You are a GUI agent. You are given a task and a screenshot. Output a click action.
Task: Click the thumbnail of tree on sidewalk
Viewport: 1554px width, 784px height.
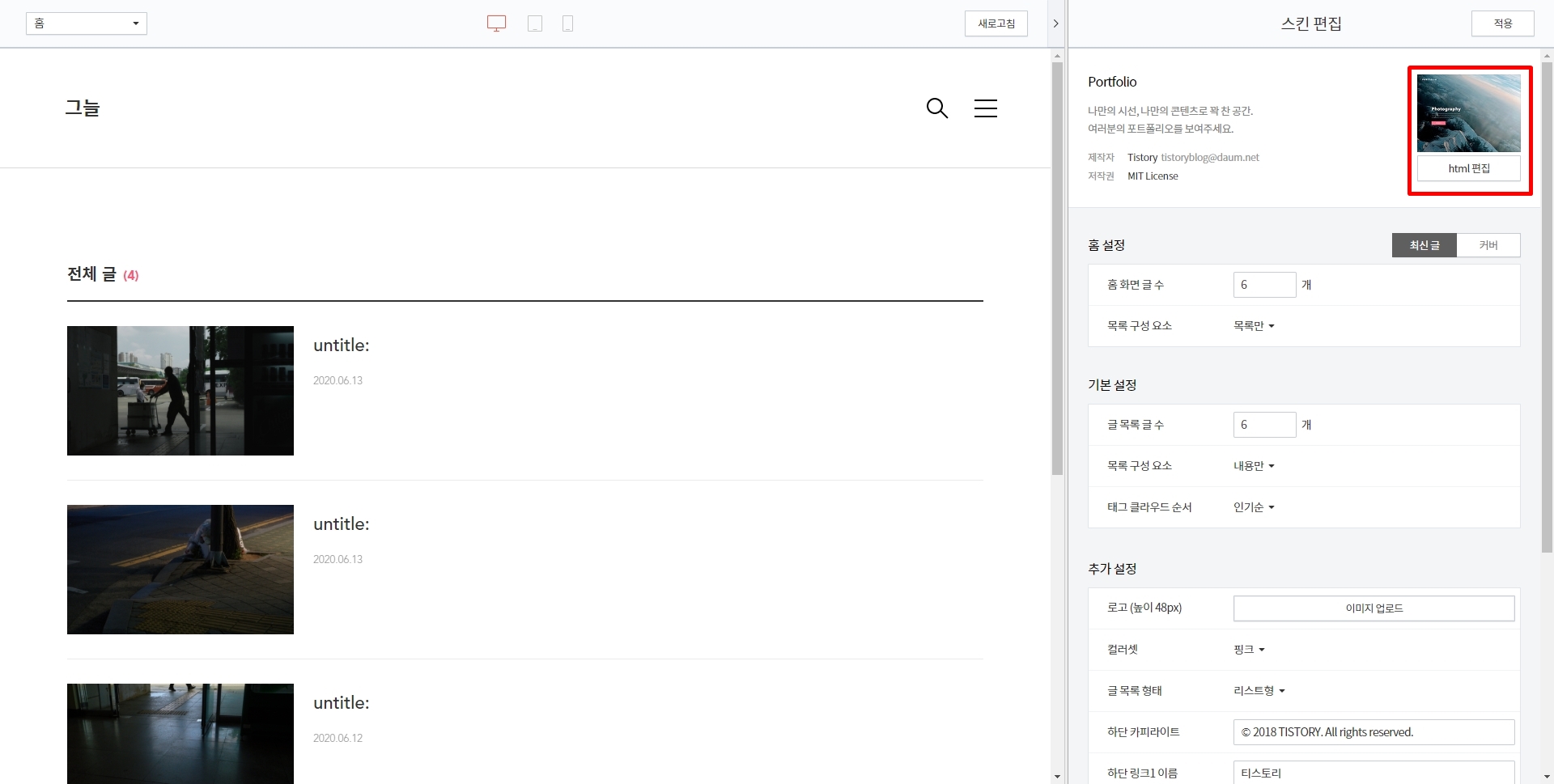[x=180, y=570]
